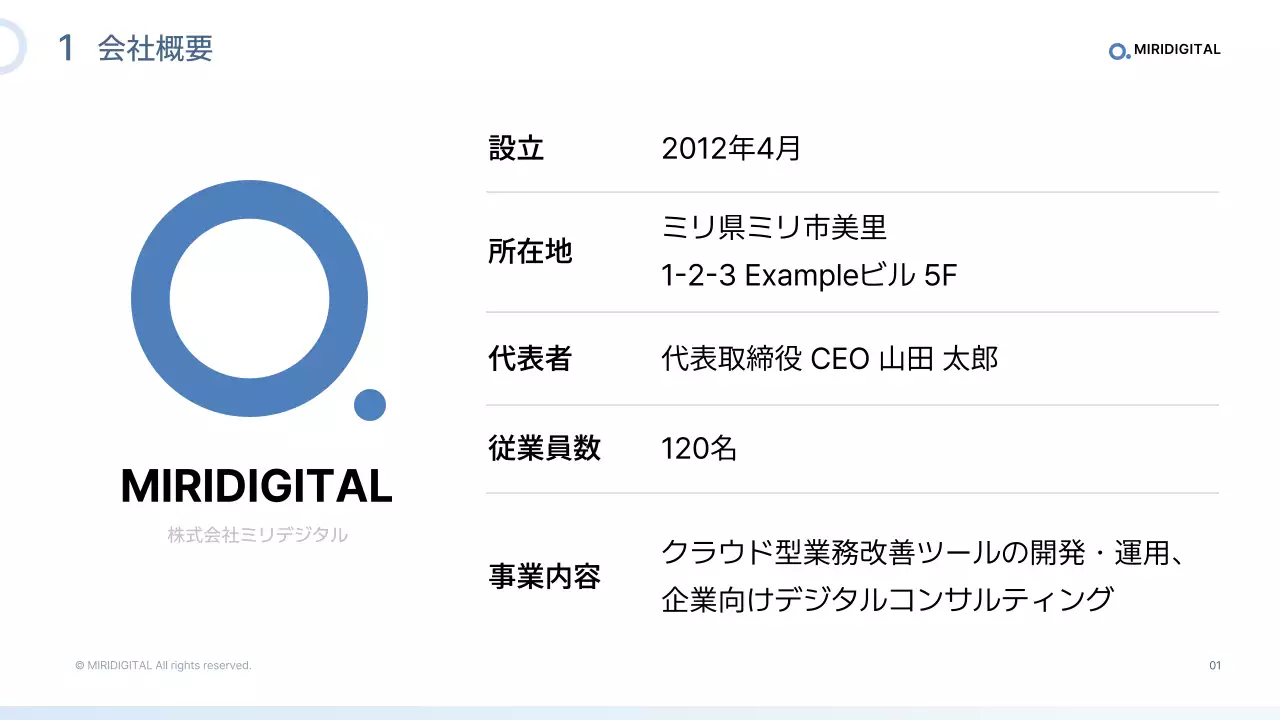Image resolution: width=1280 pixels, height=720 pixels.
Task: Click the copyright notice in the footer
Action: click(163, 665)
